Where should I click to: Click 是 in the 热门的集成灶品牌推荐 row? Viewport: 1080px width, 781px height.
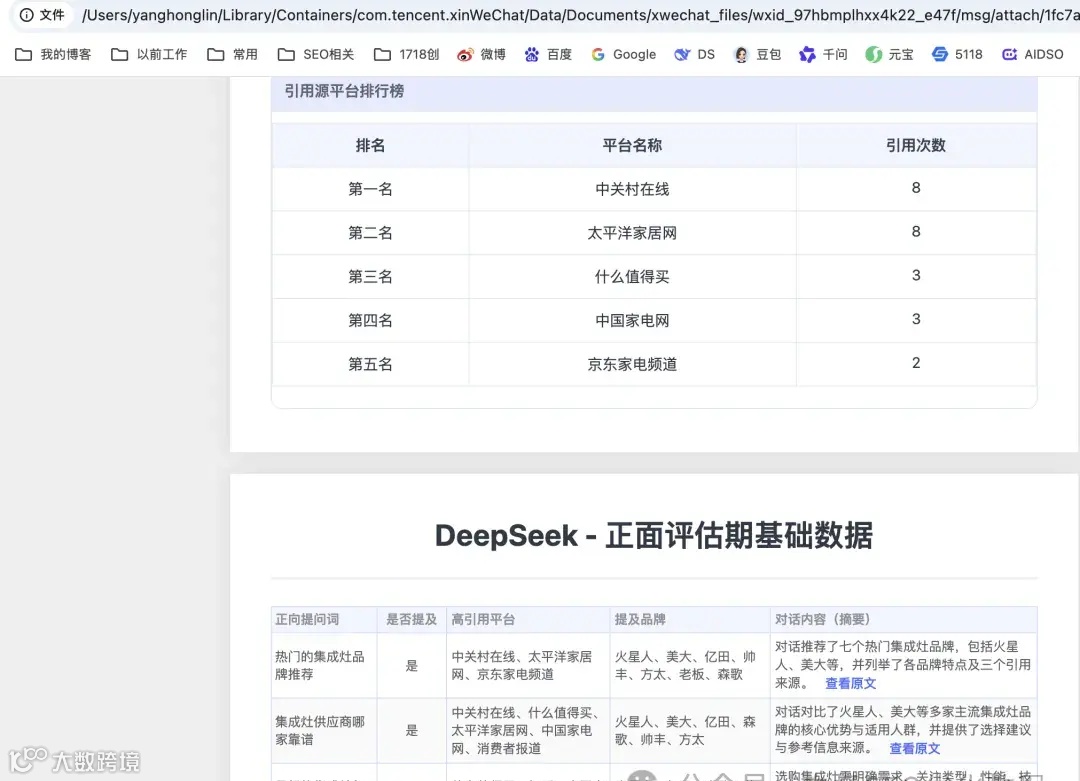pos(411,665)
